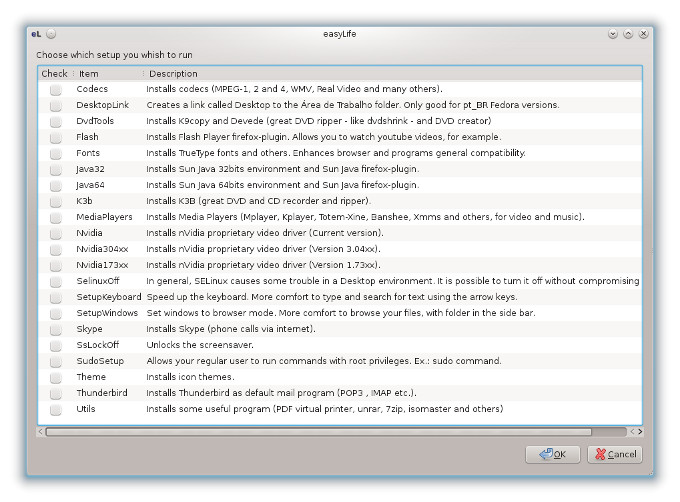Sort by the Check column header
680x502 pixels.
point(55,73)
